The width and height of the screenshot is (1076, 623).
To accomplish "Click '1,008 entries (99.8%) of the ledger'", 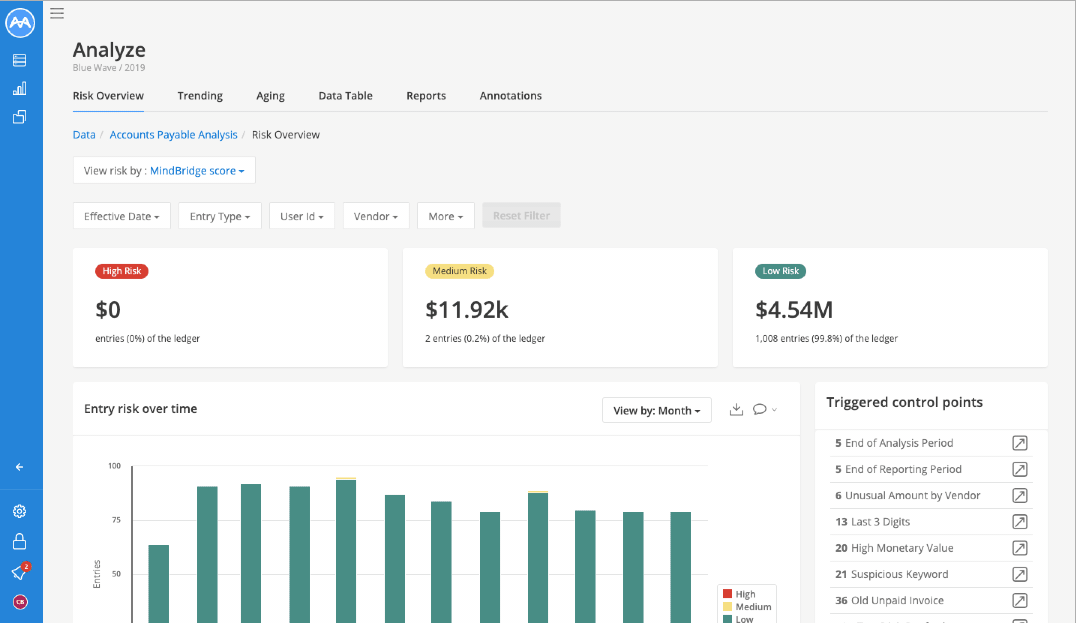I will (826, 338).
